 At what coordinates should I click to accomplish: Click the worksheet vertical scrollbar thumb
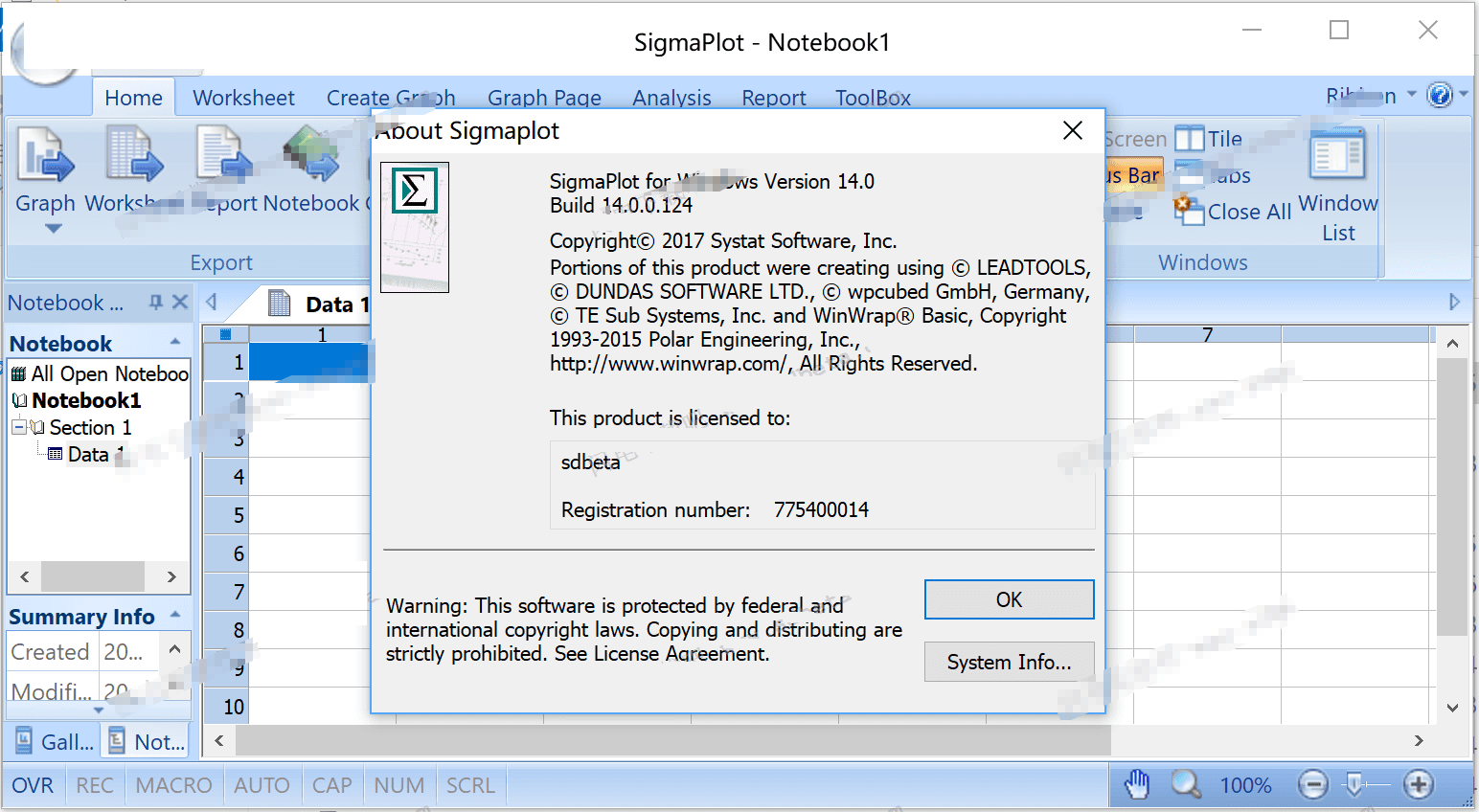click(1452, 497)
